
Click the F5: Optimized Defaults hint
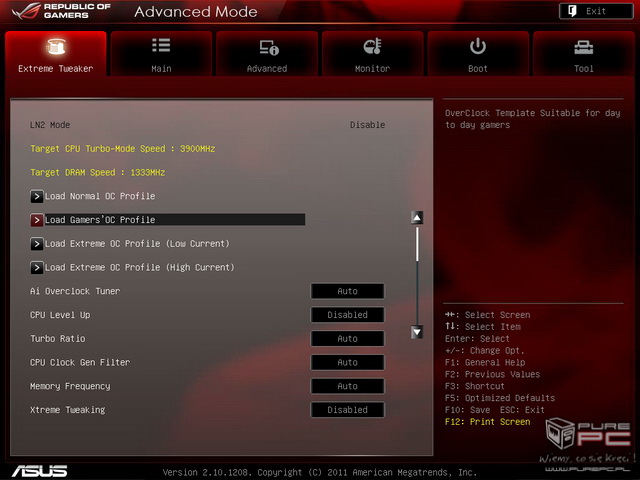tap(500, 398)
